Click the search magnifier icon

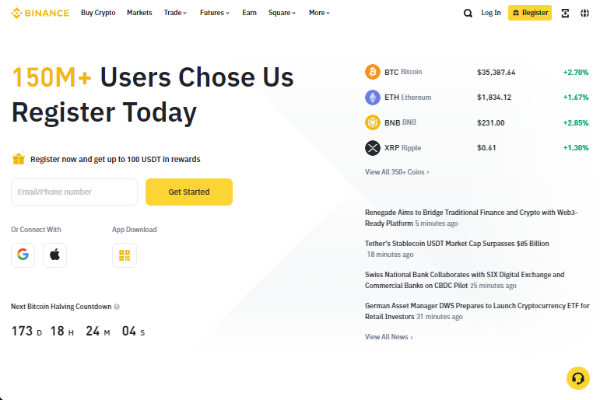click(468, 13)
